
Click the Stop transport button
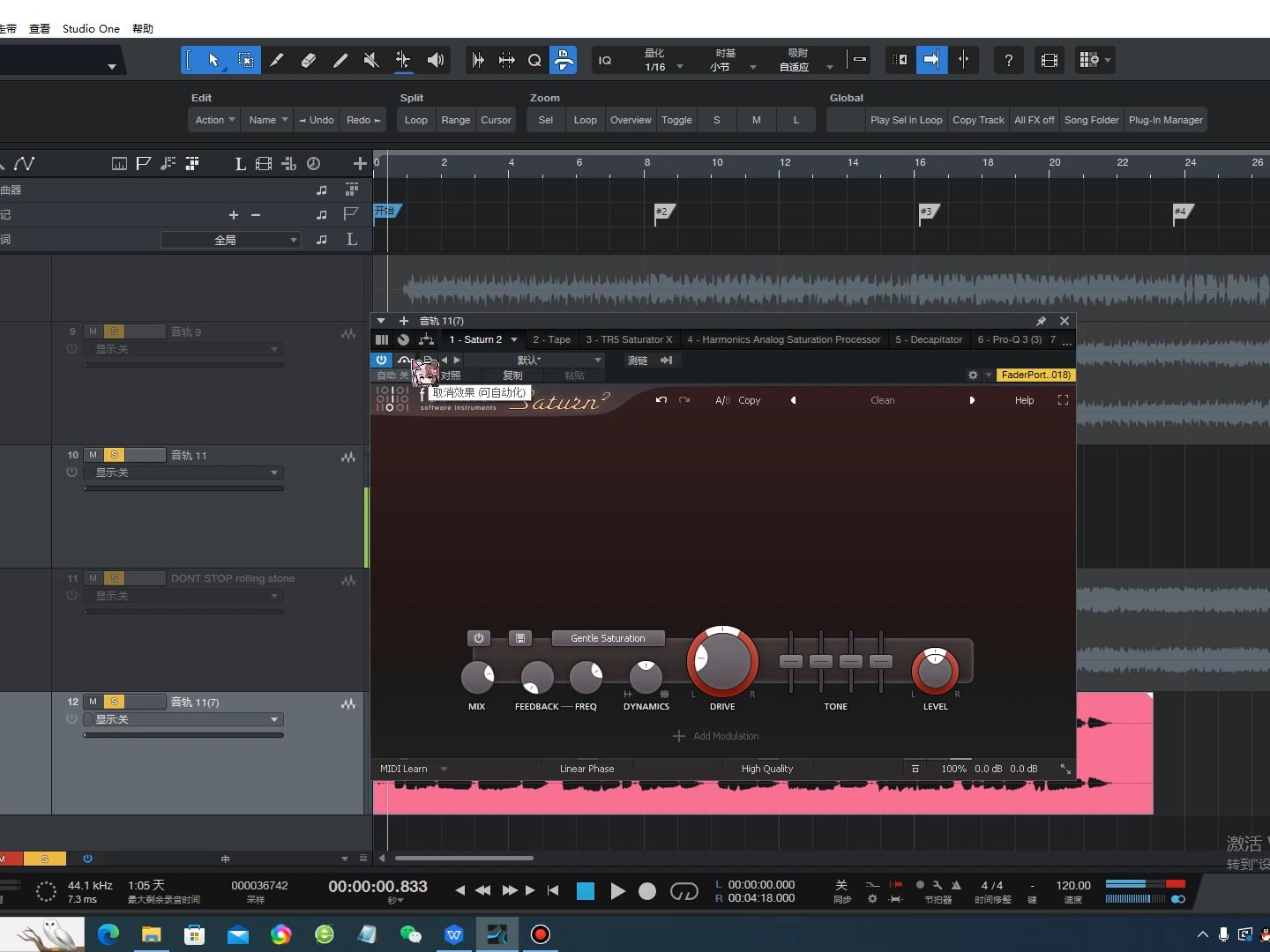click(x=585, y=891)
